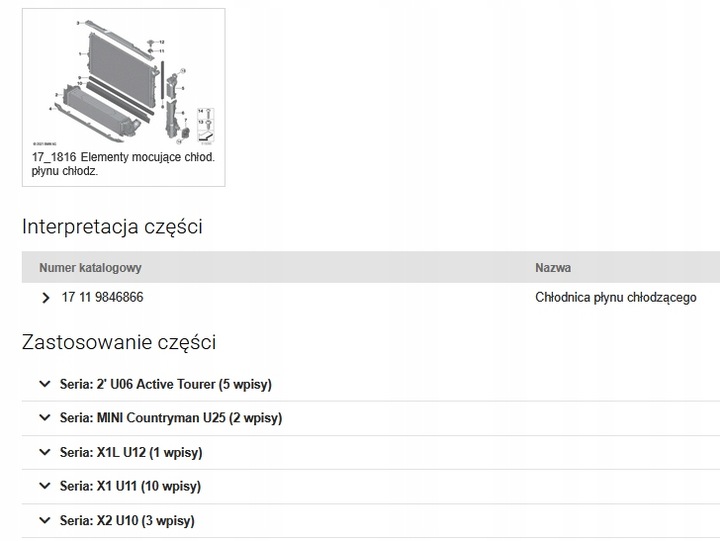720x541 pixels.
Task: Click the Nazwa column header
Action: [x=553, y=268]
